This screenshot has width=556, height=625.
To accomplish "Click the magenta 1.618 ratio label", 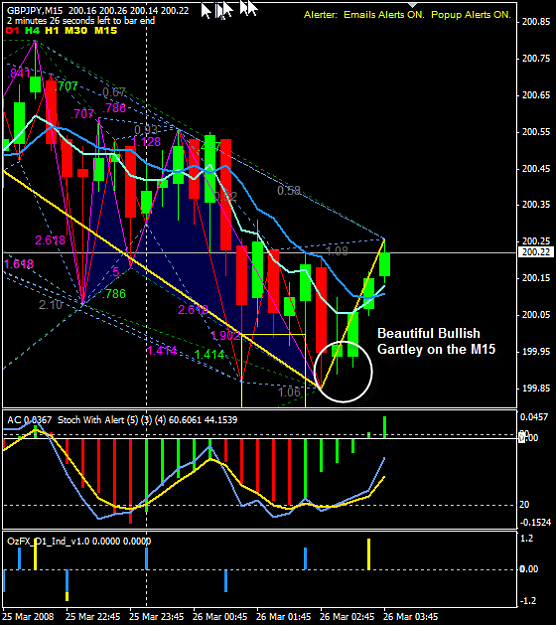I will (19, 264).
